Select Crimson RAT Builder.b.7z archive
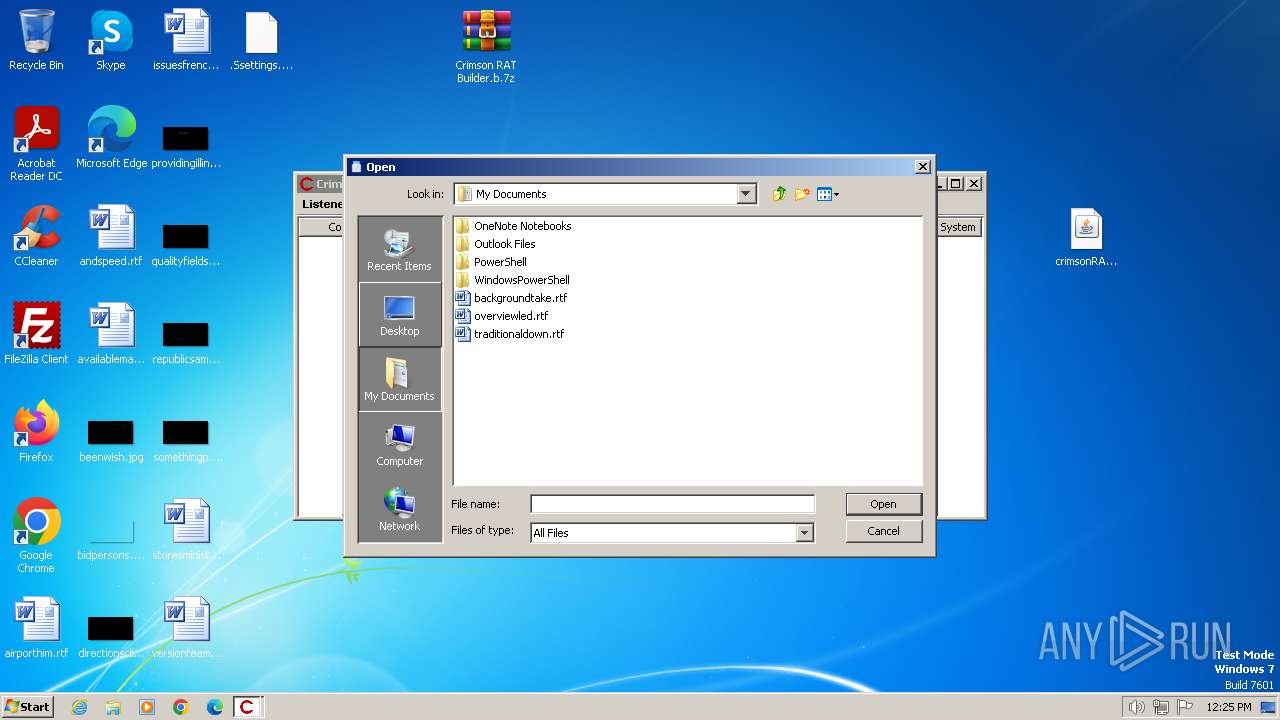Viewport: 1280px width, 720px height. point(486,46)
